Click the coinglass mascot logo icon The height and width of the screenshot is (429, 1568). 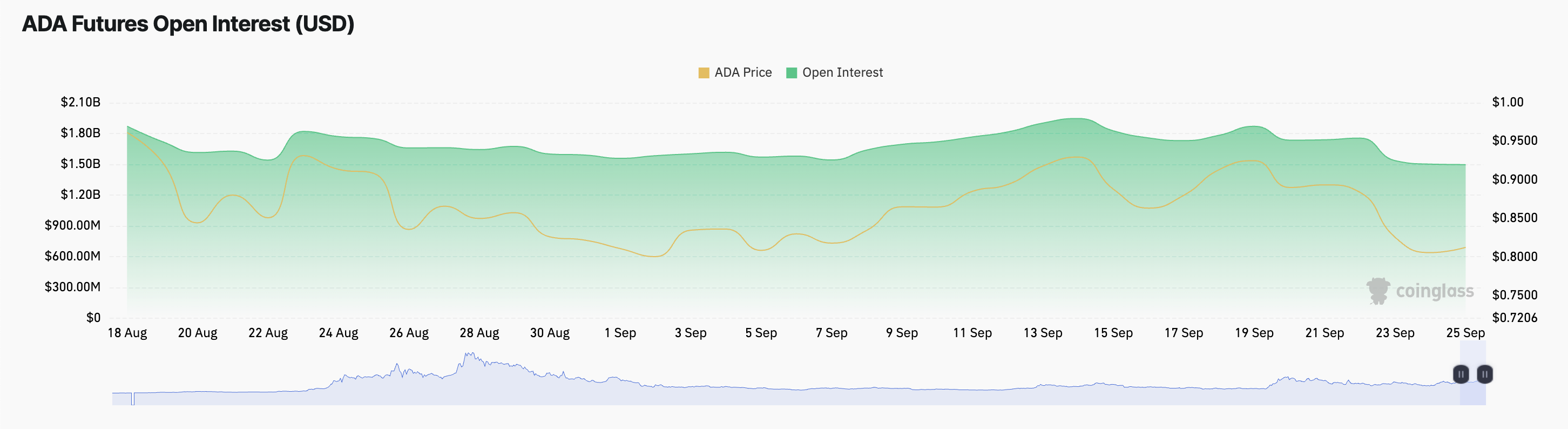coord(1378,291)
